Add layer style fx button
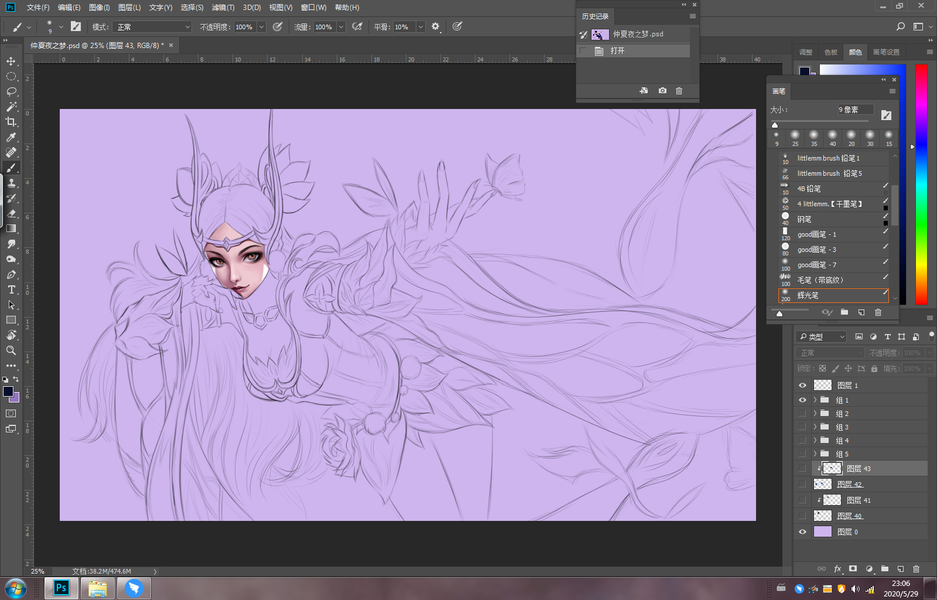The image size is (937, 600). 837,569
